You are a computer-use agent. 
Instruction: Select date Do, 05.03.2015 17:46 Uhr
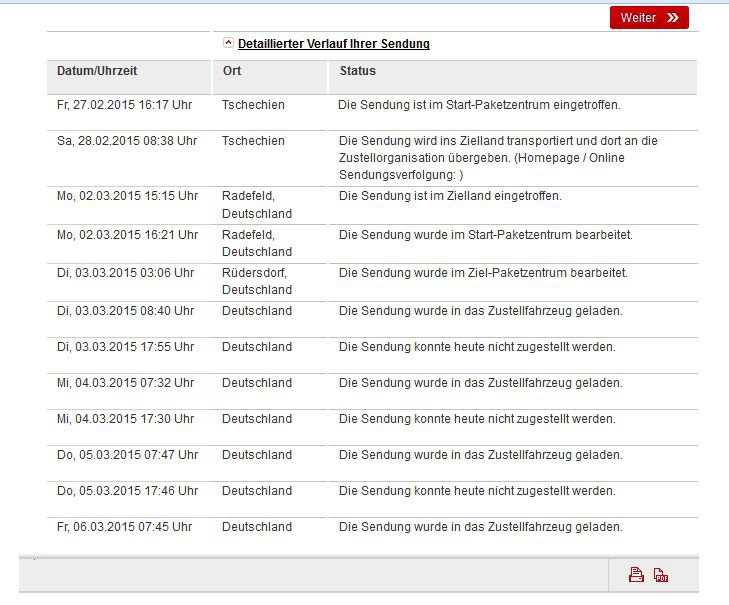127,491
